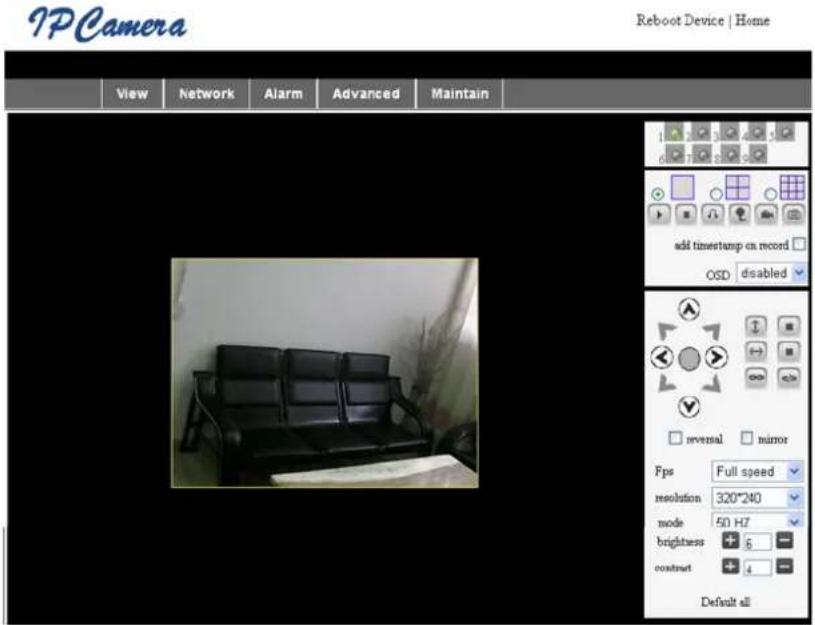
Task: Increase brightness with plus button
Action: point(730,541)
